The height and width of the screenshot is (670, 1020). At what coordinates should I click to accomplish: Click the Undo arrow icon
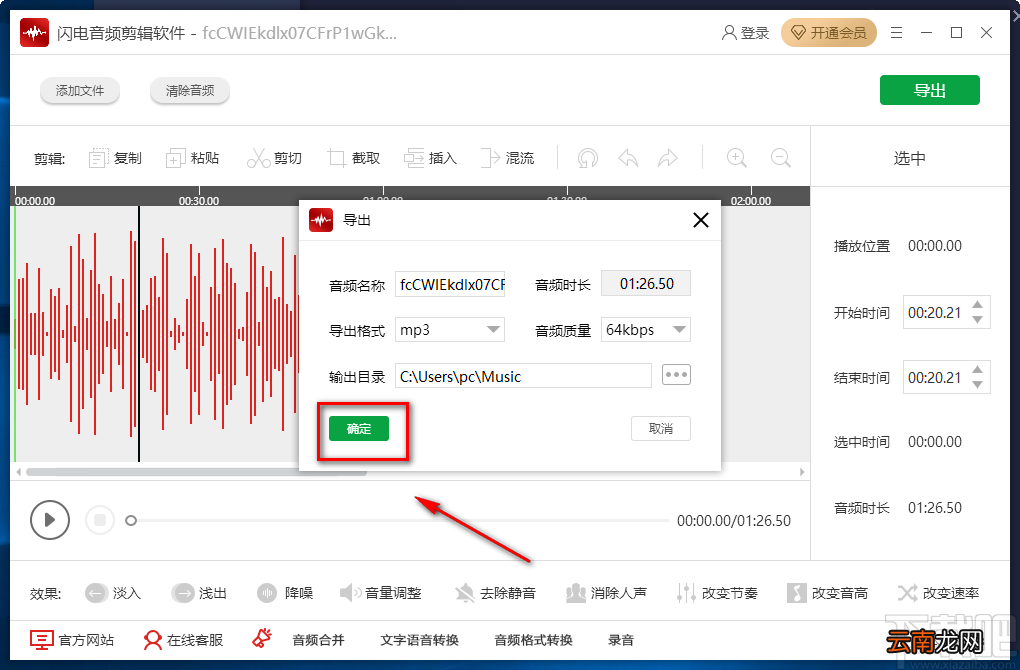click(x=628, y=158)
